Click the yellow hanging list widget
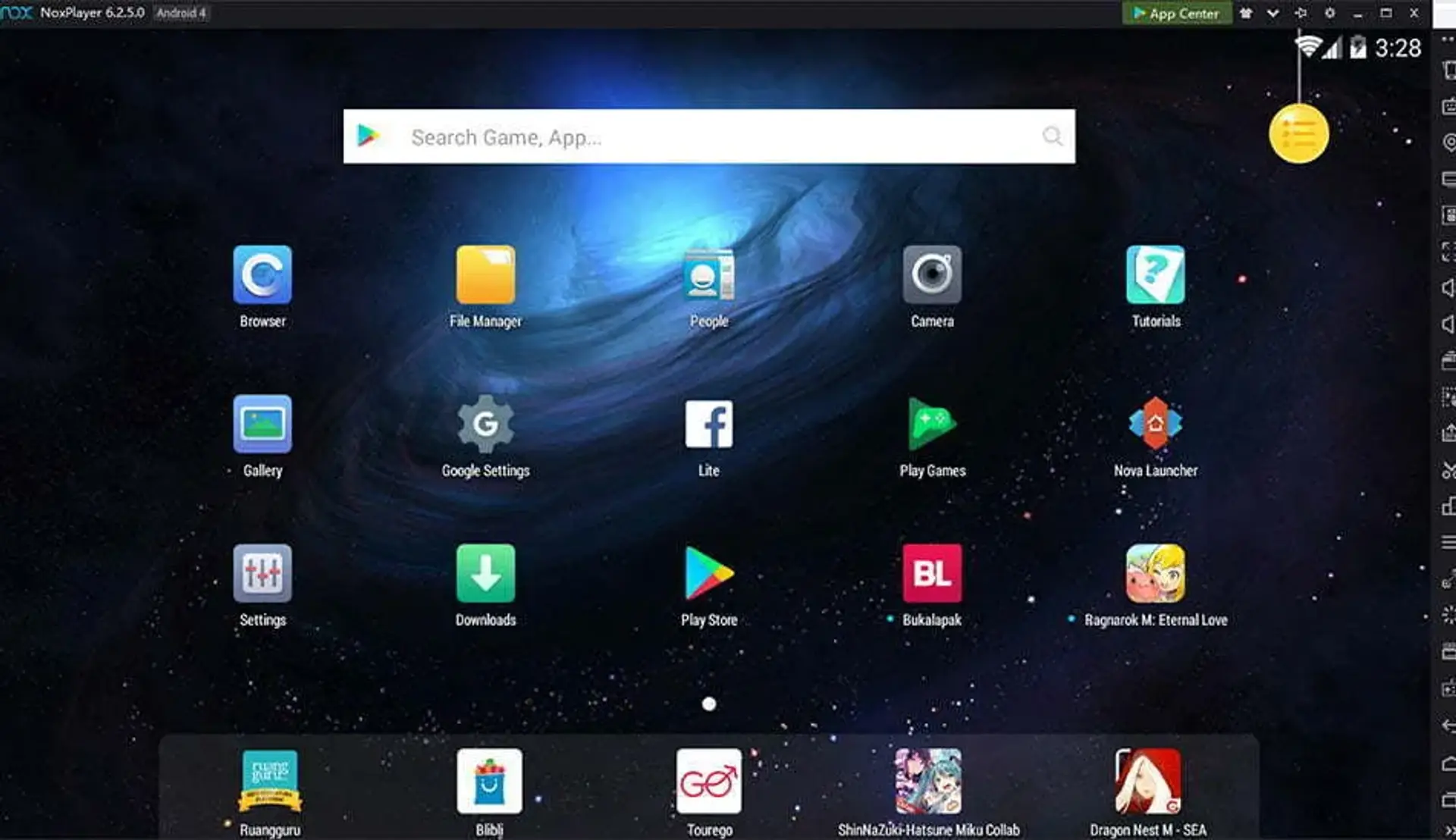The image size is (1456, 840). click(1298, 134)
